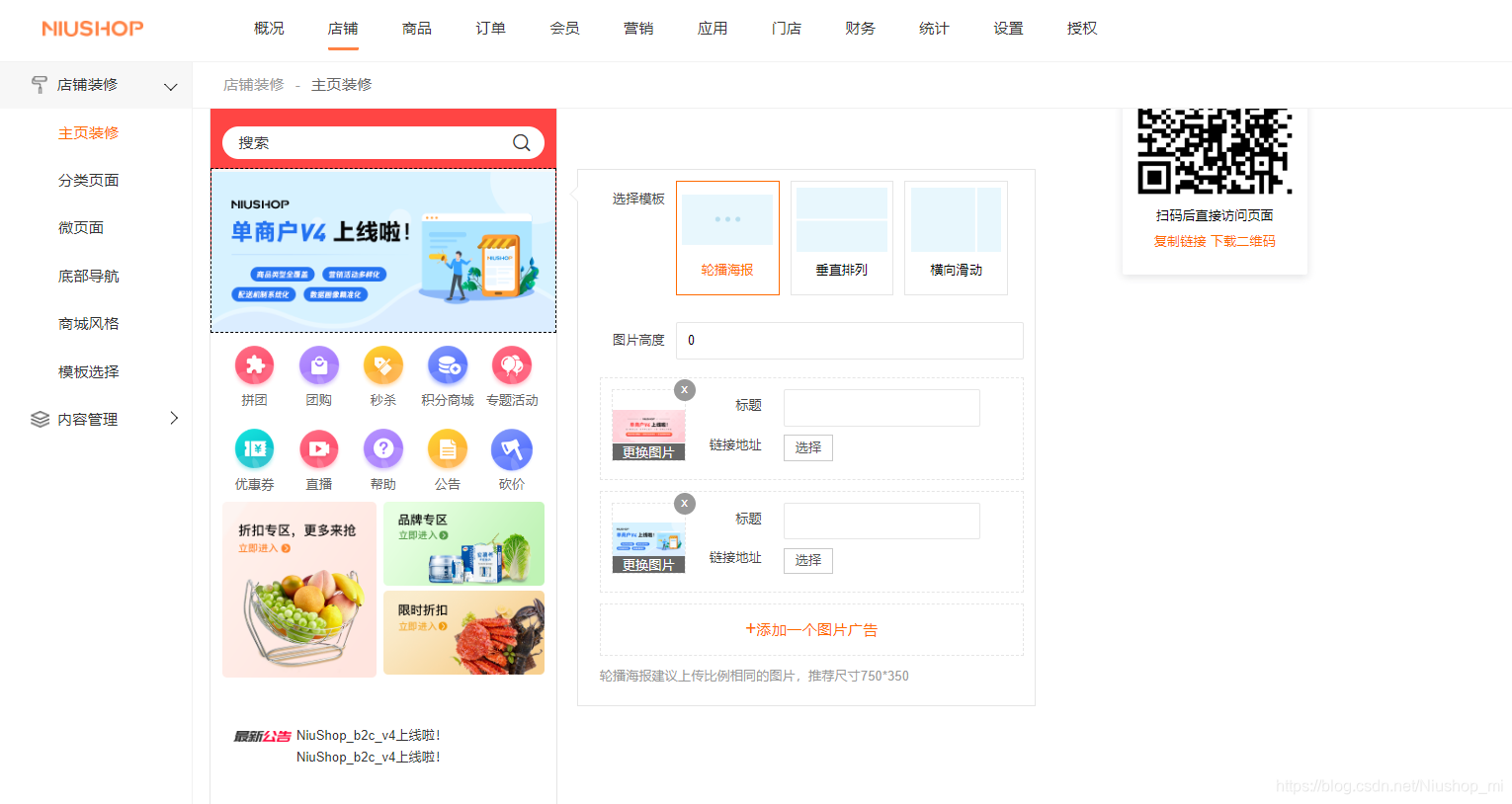Click the 图片高度 input field
Viewport: 1512px width, 804px height.
click(x=848, y=340)
